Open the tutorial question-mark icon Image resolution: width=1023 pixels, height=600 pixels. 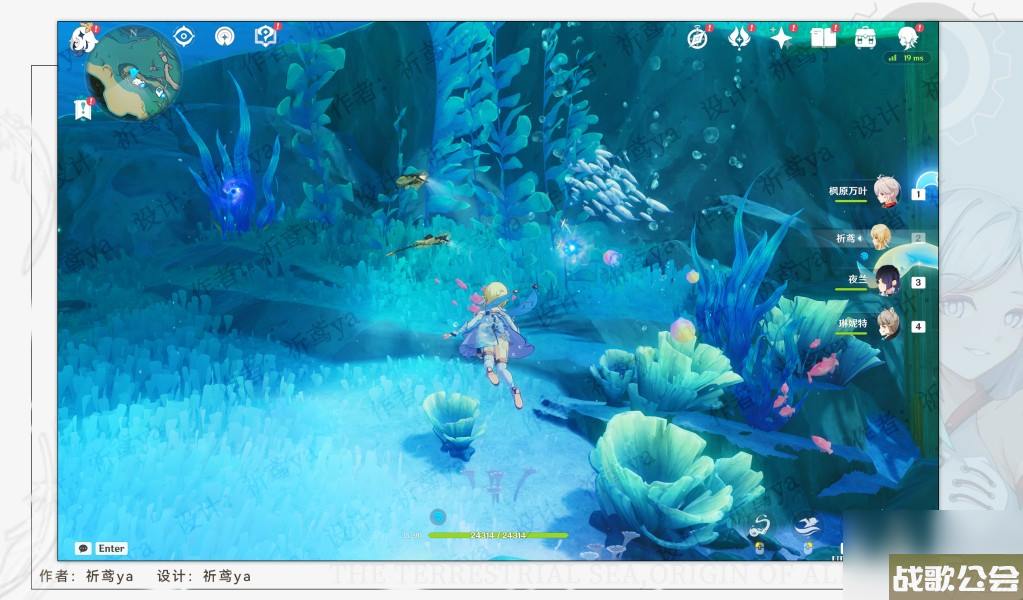point(265,37)
